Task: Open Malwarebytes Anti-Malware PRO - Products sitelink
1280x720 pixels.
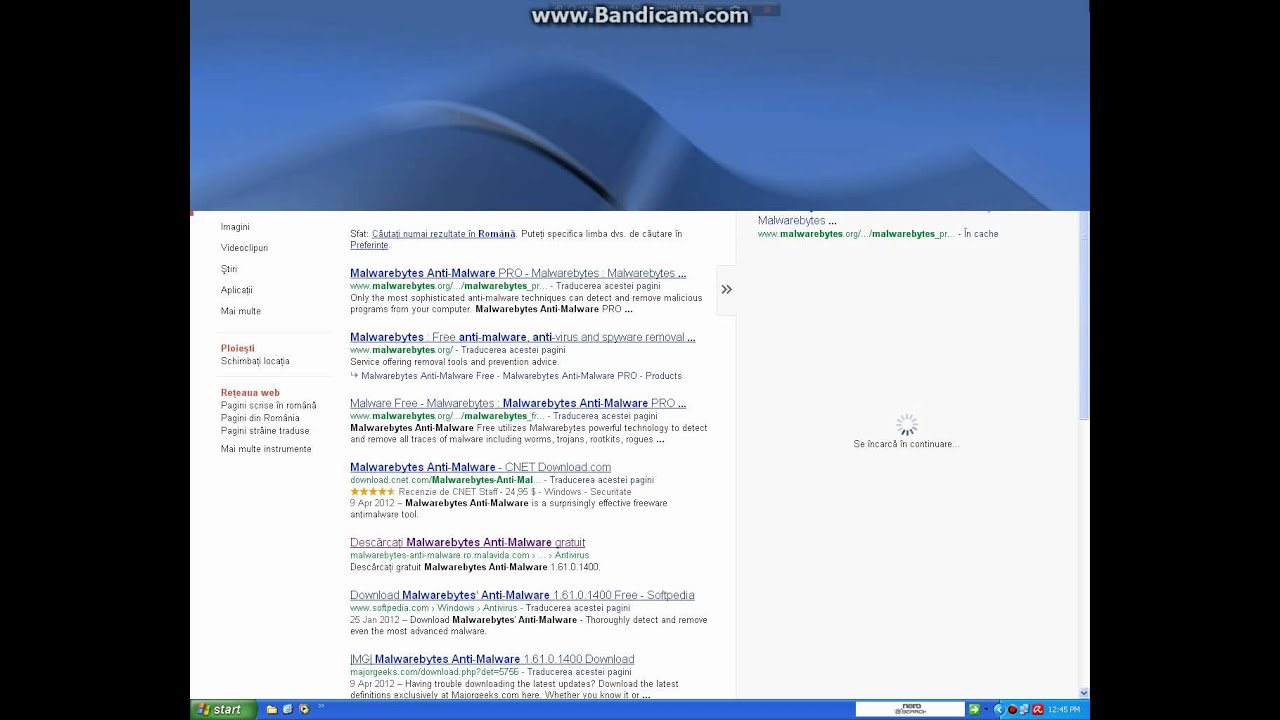Action: (592, 376)
